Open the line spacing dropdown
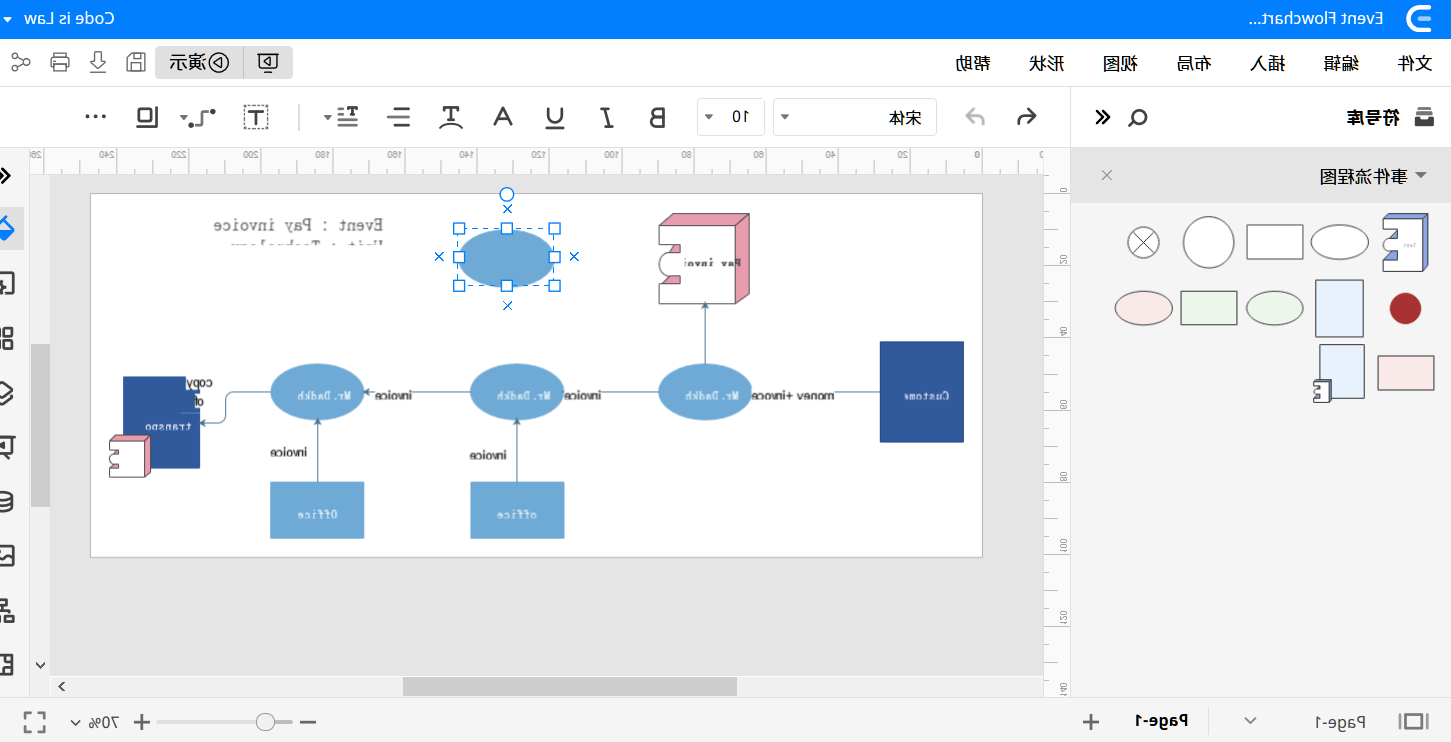Image resolution: width=1451 pixels, height=742 pixels. coord(341,117)
